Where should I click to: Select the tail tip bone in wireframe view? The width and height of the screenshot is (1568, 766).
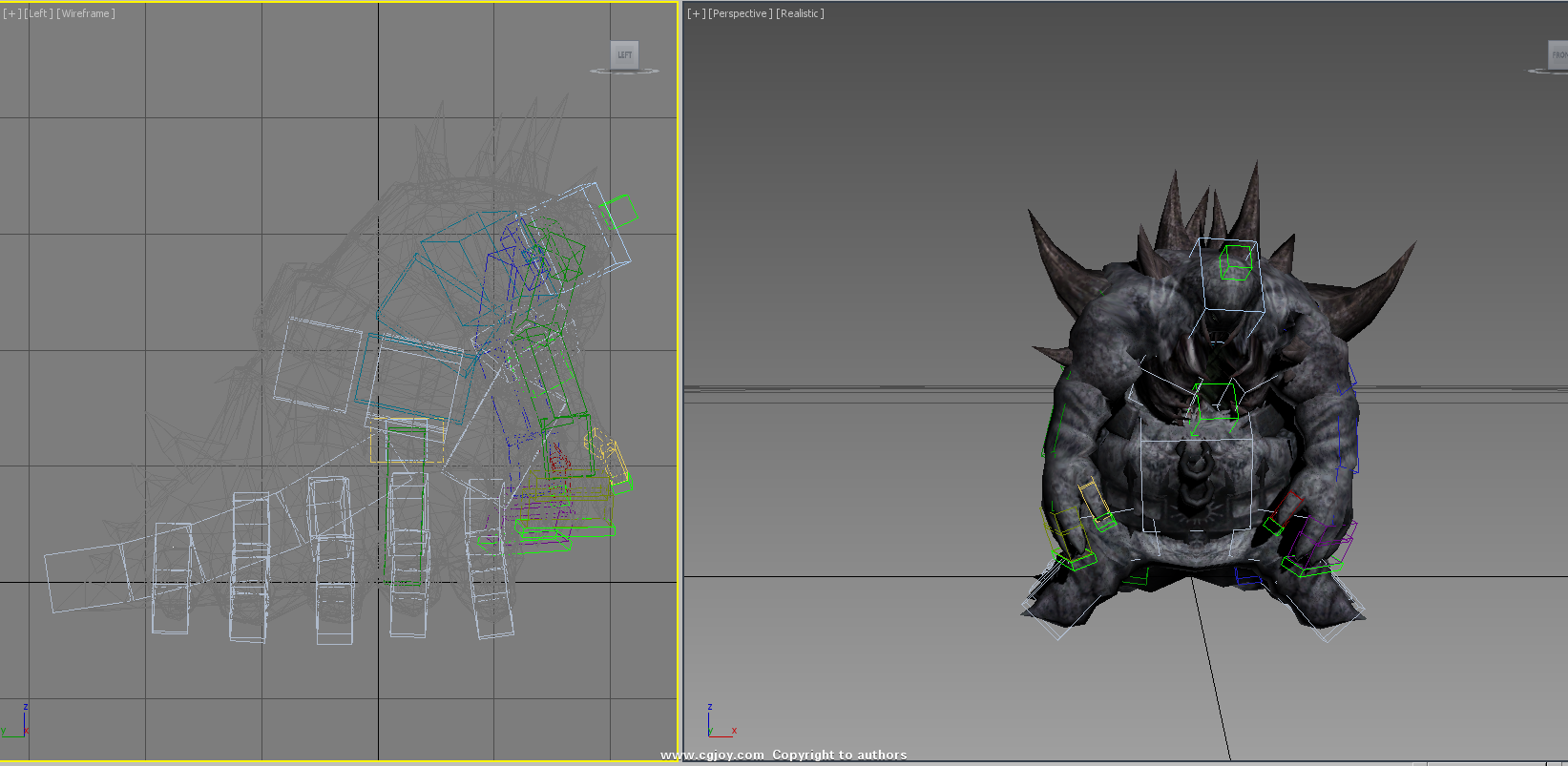click(x=86, y=577)
